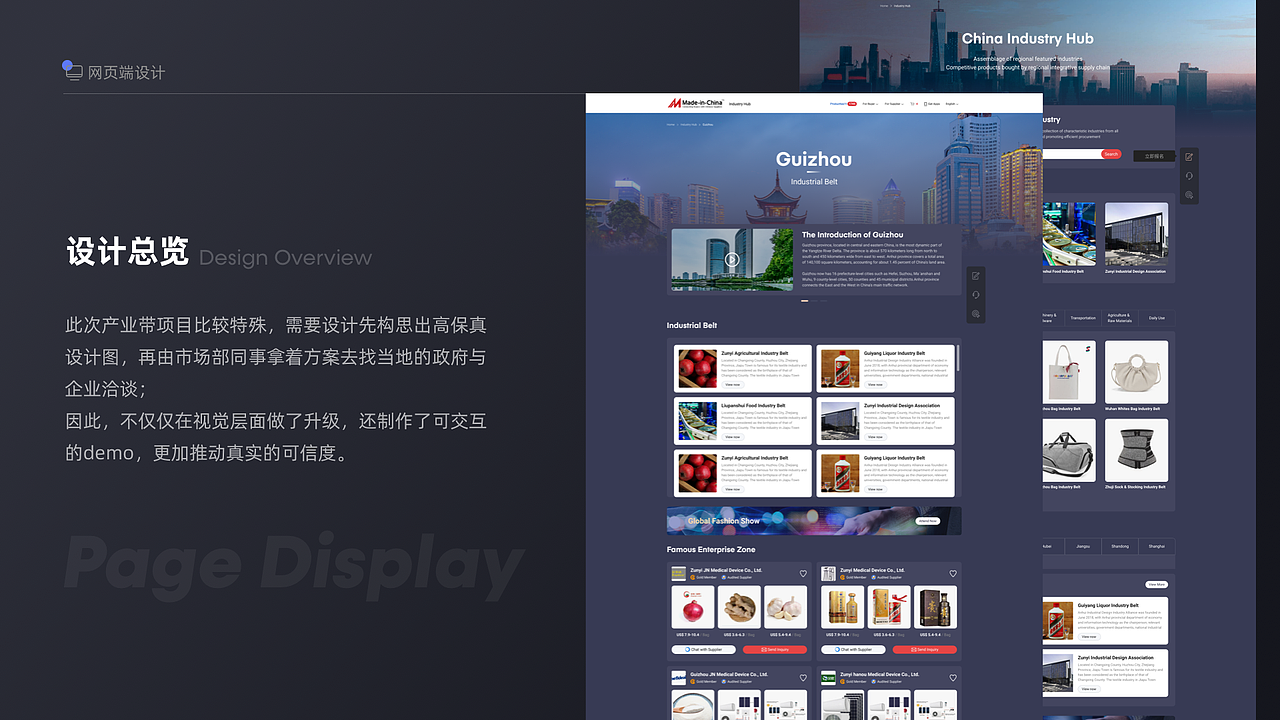Open Zunyi Industrial Design Association building thumbnail

point(840,421)
